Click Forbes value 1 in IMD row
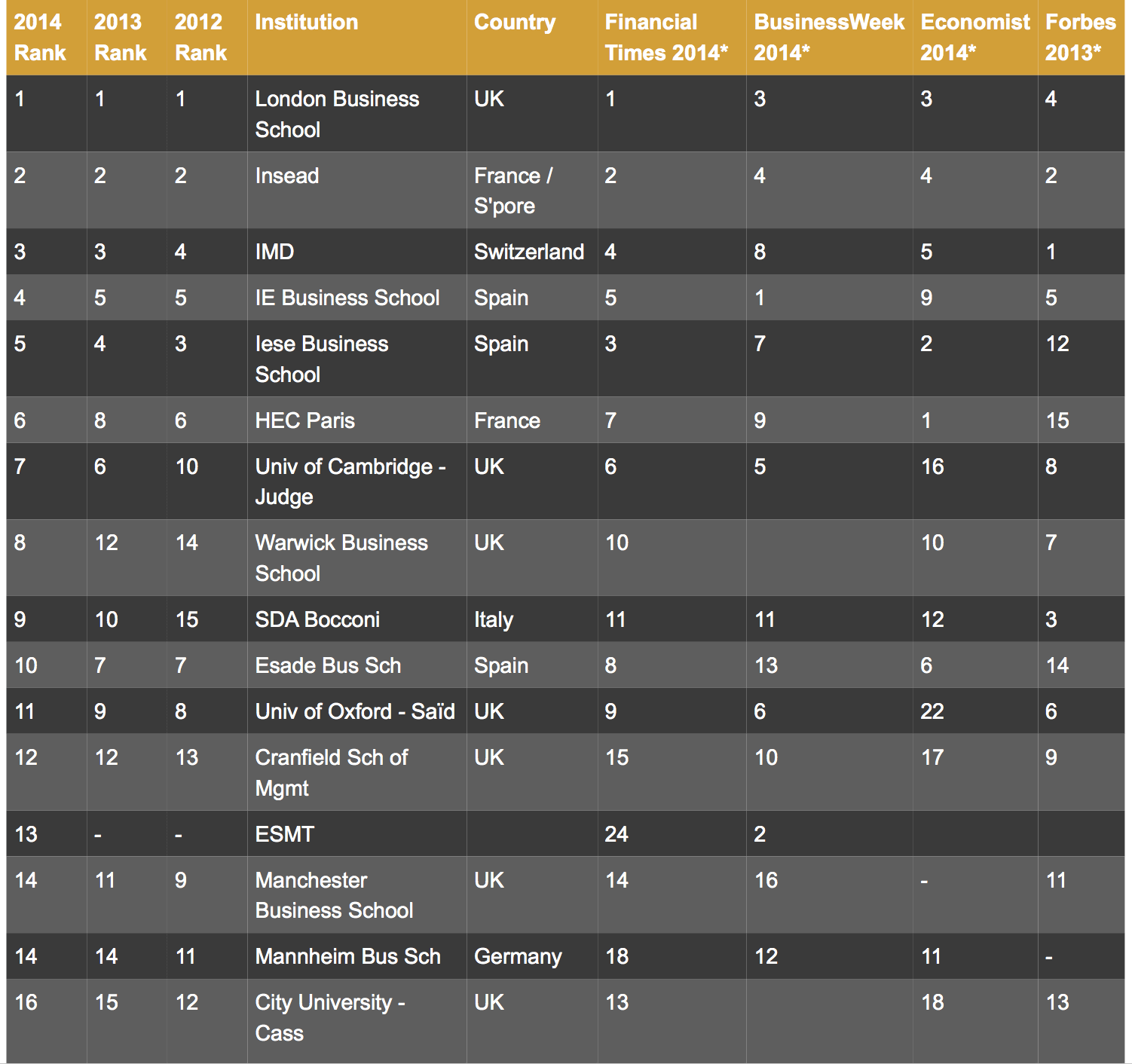The image size is (1132, 1064). click(x=1082, y=252)
